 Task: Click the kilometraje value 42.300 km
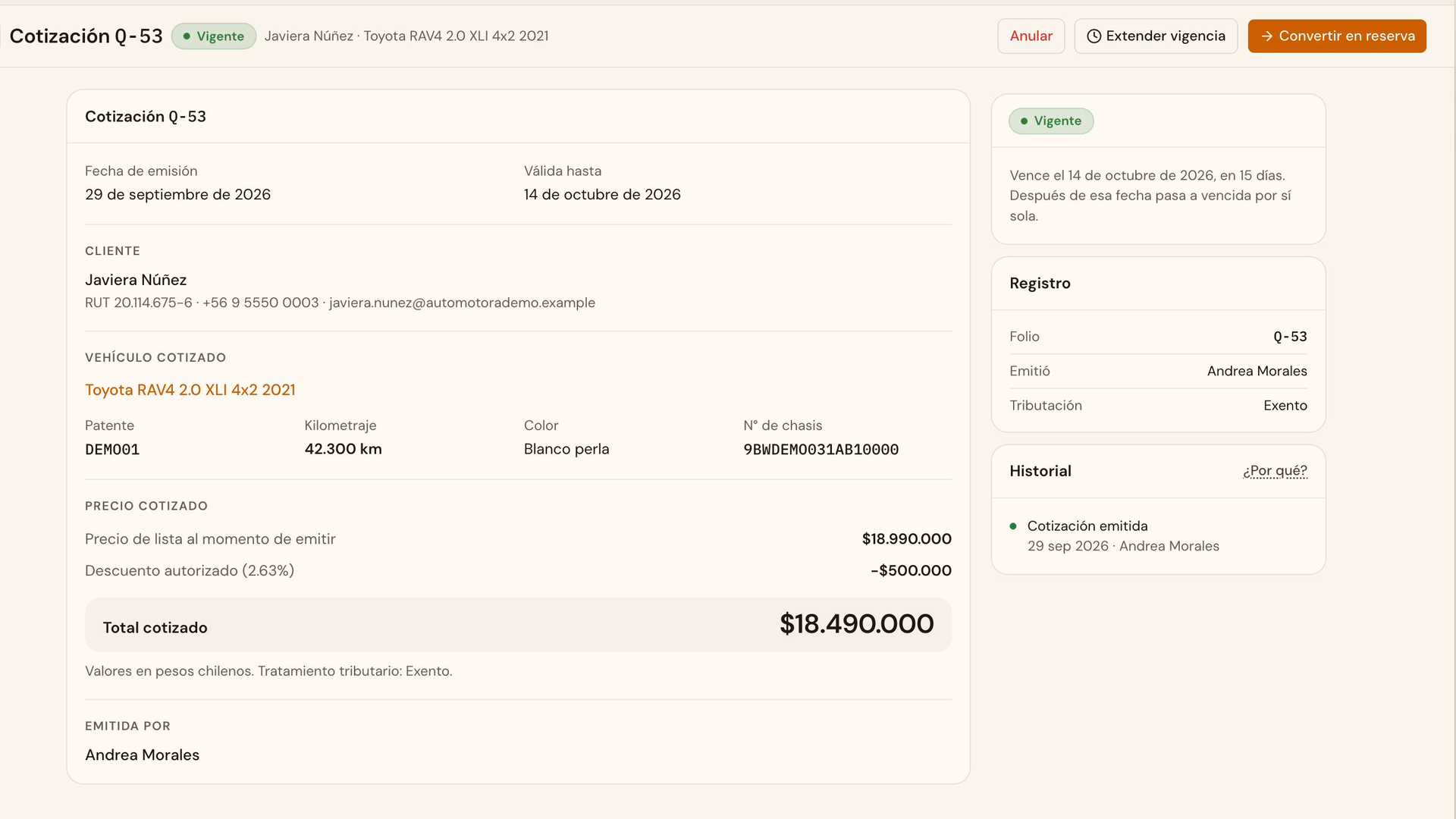click(343, 450)
